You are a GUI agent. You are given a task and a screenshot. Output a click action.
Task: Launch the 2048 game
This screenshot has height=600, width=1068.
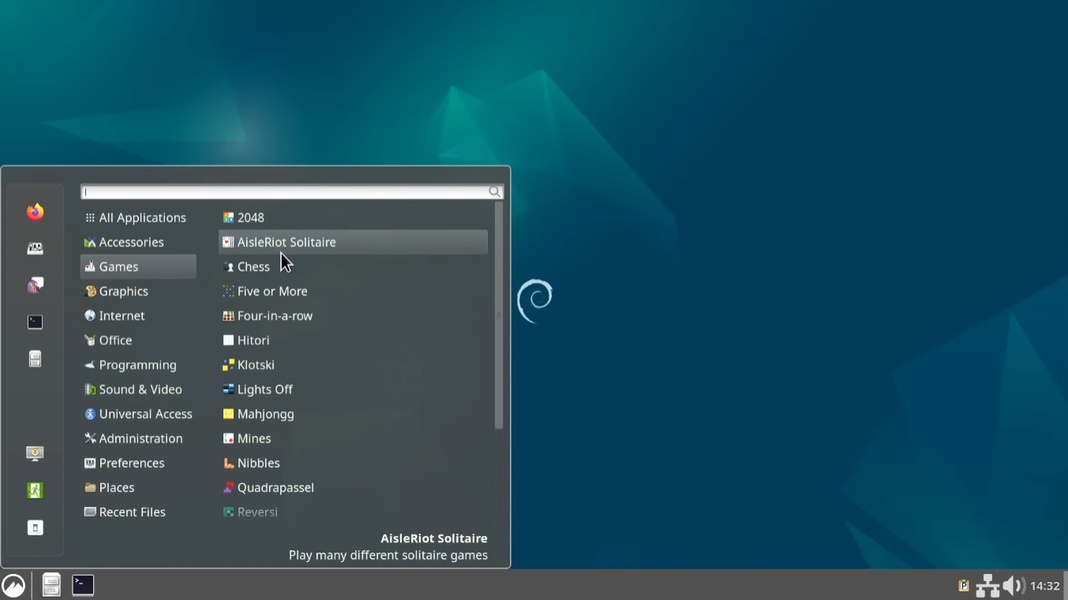pyautogui.click(x=250, y=217)
